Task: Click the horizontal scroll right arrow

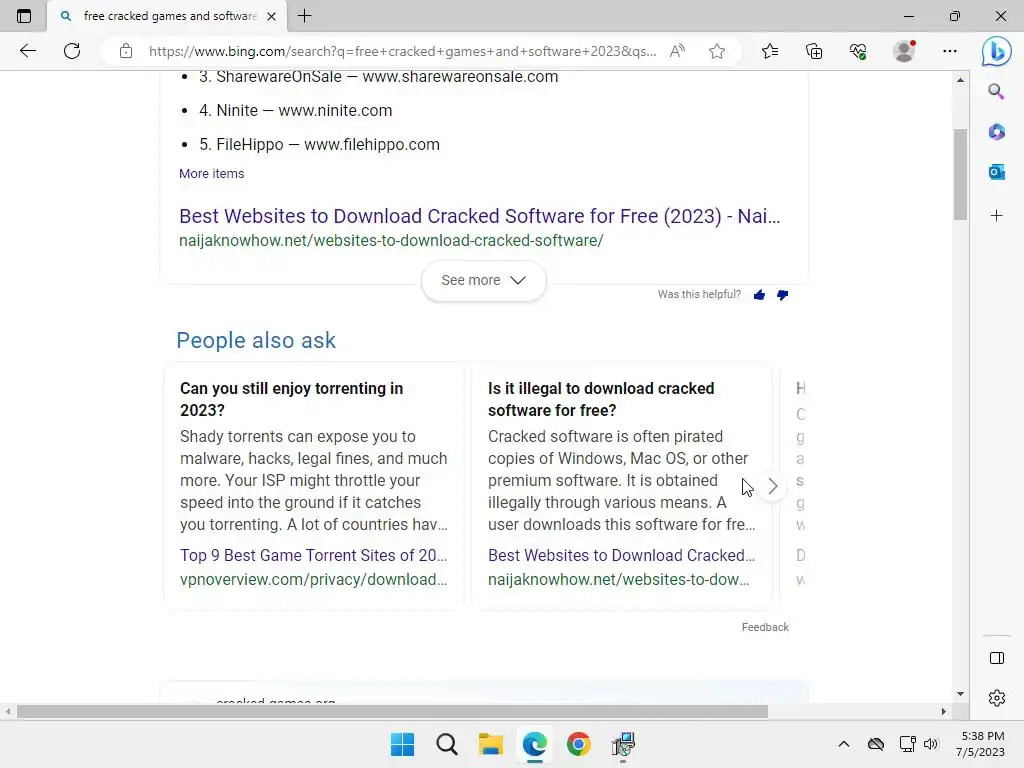Action: point(943,711)
